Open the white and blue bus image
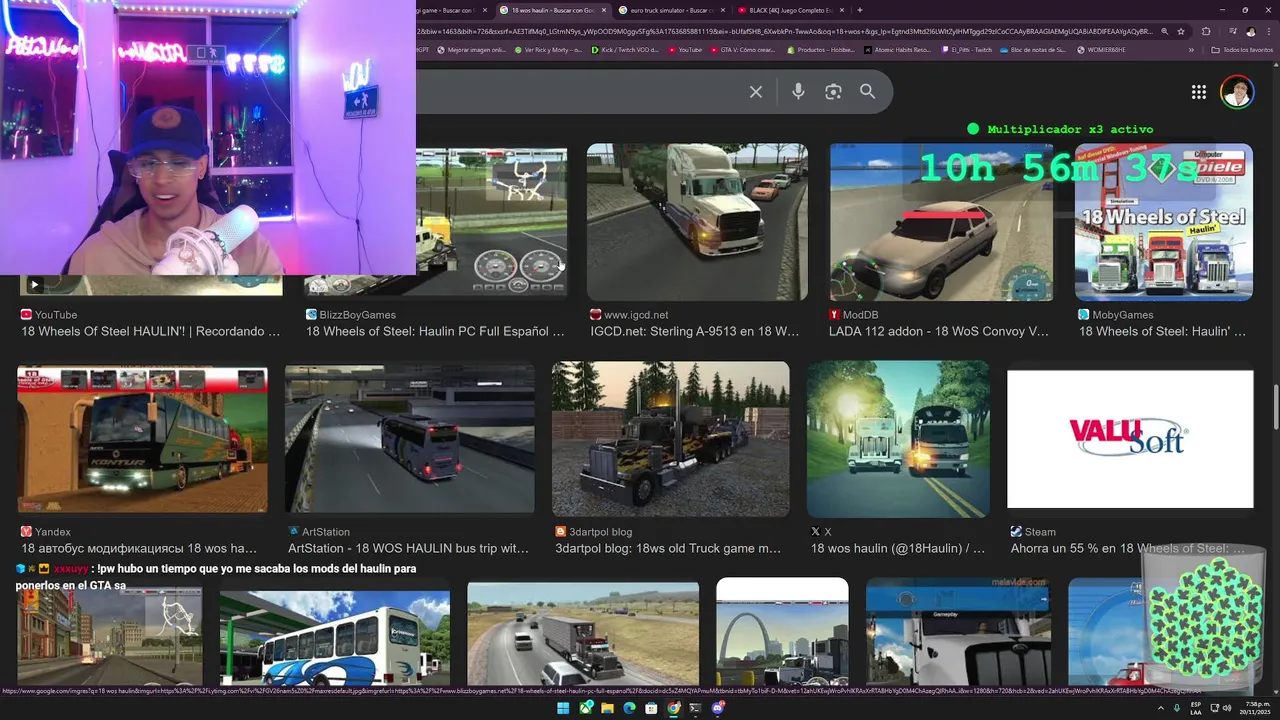The width and height of the screenshot is (1280, 720). [335, 637]
